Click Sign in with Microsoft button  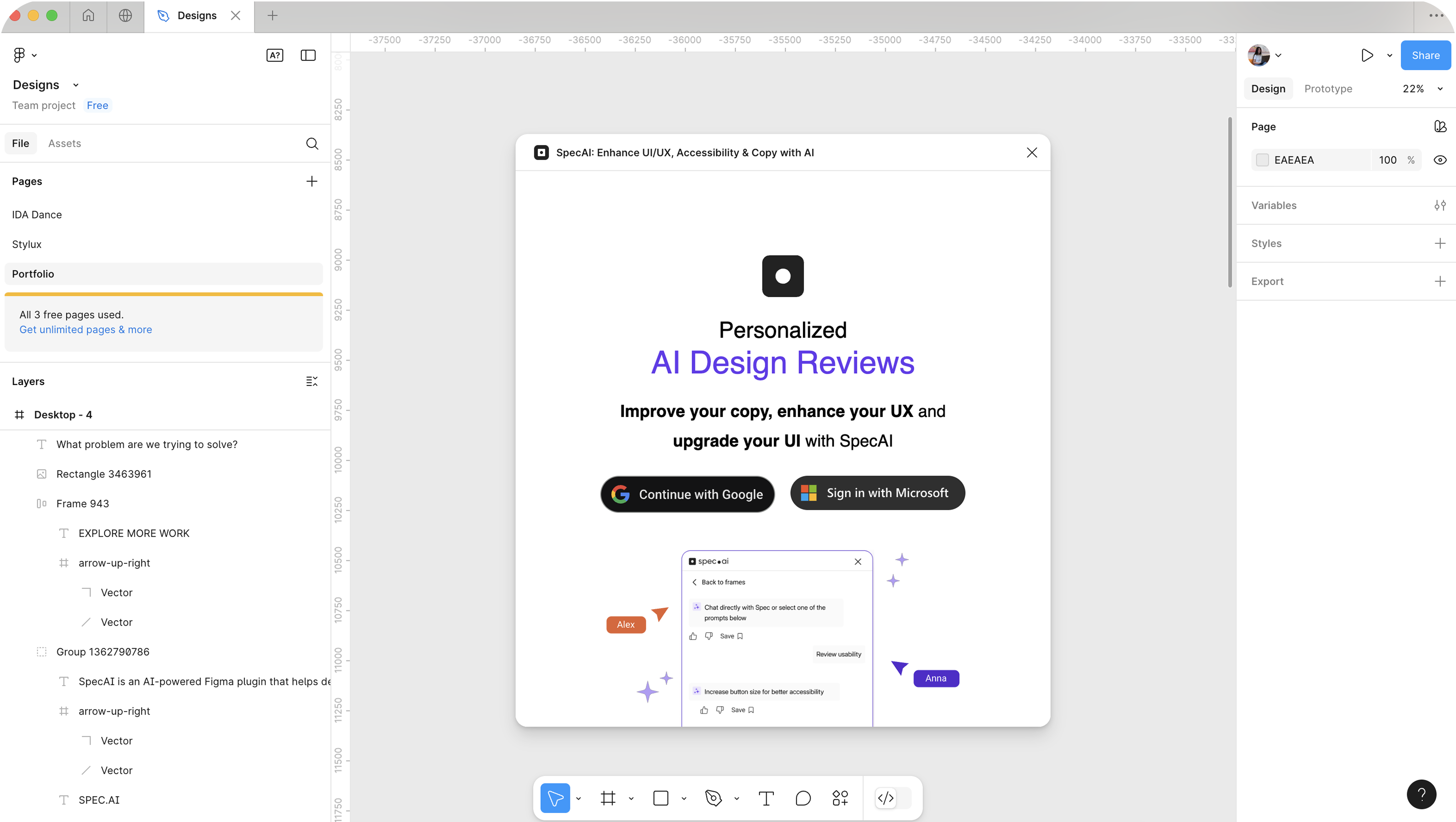[877, 492]
